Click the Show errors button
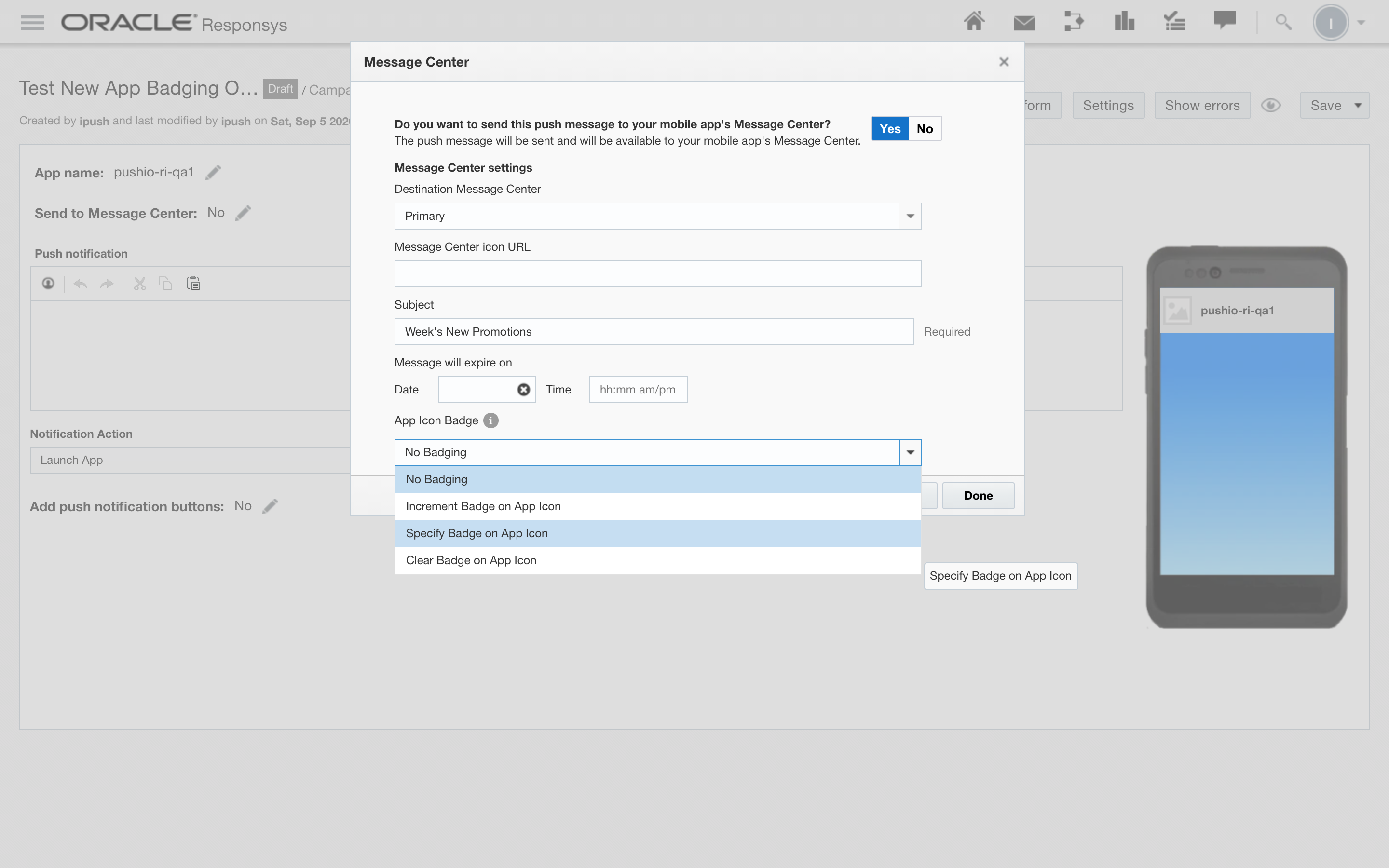 (x=1202, y=105)
